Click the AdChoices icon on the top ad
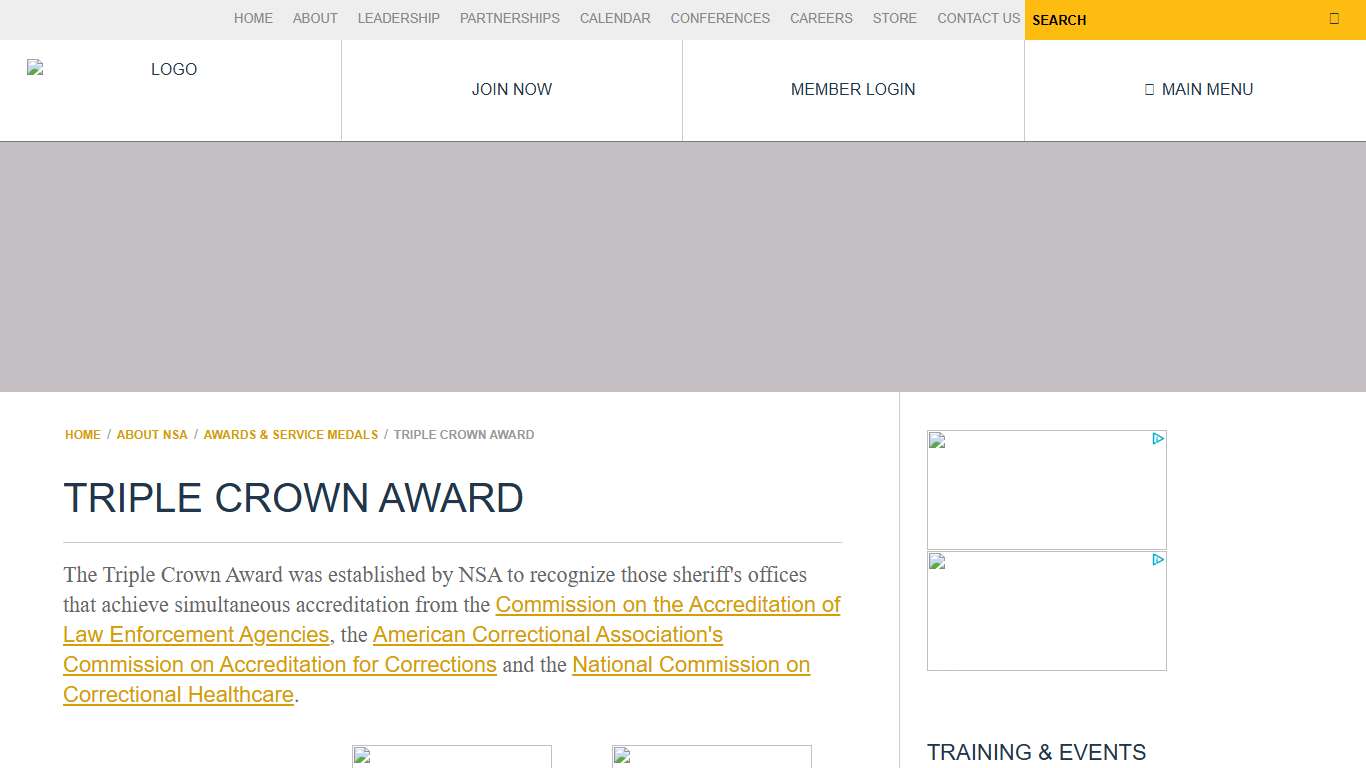 point(1158,438)
